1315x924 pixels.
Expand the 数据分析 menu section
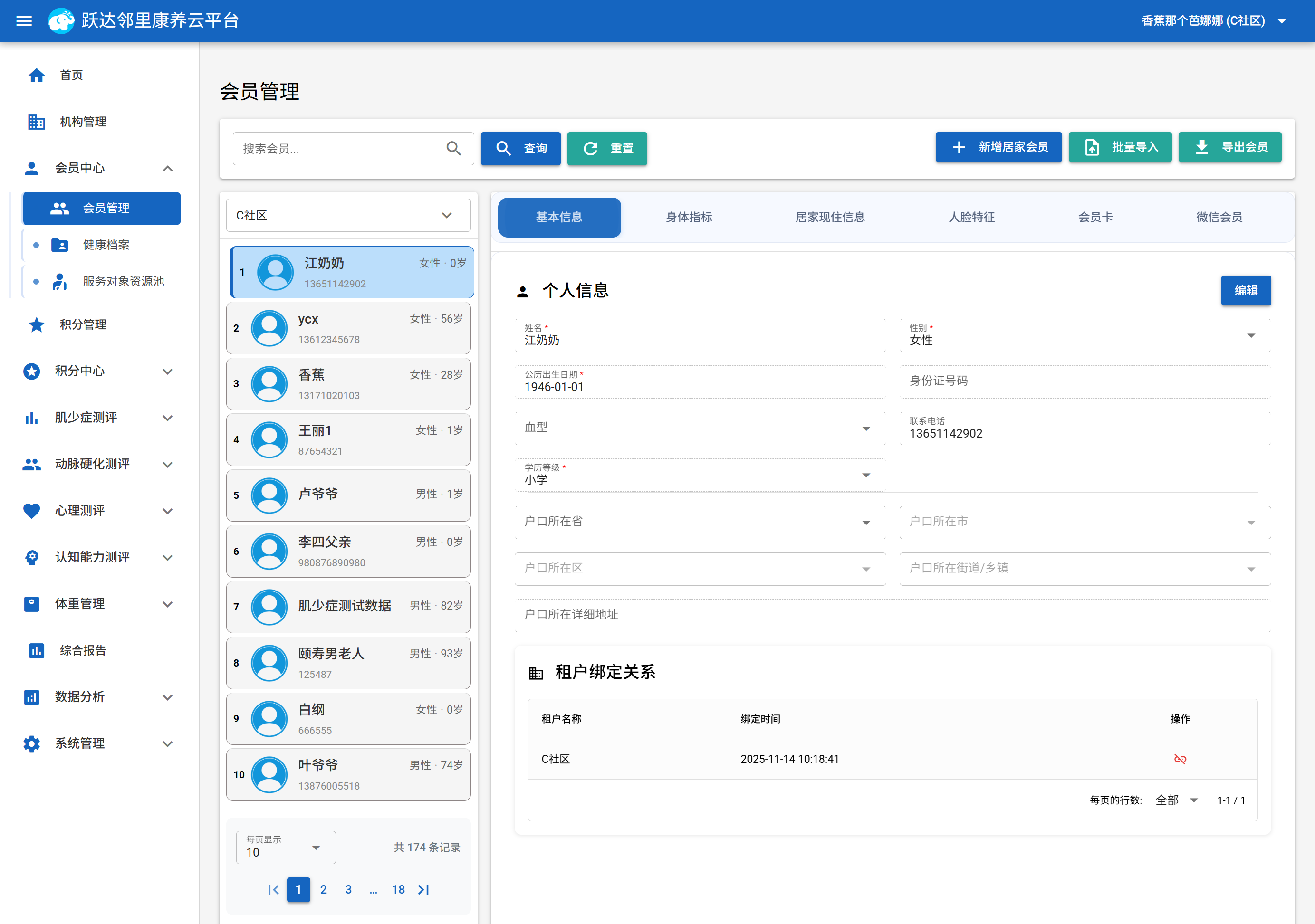tap(167, 697)
